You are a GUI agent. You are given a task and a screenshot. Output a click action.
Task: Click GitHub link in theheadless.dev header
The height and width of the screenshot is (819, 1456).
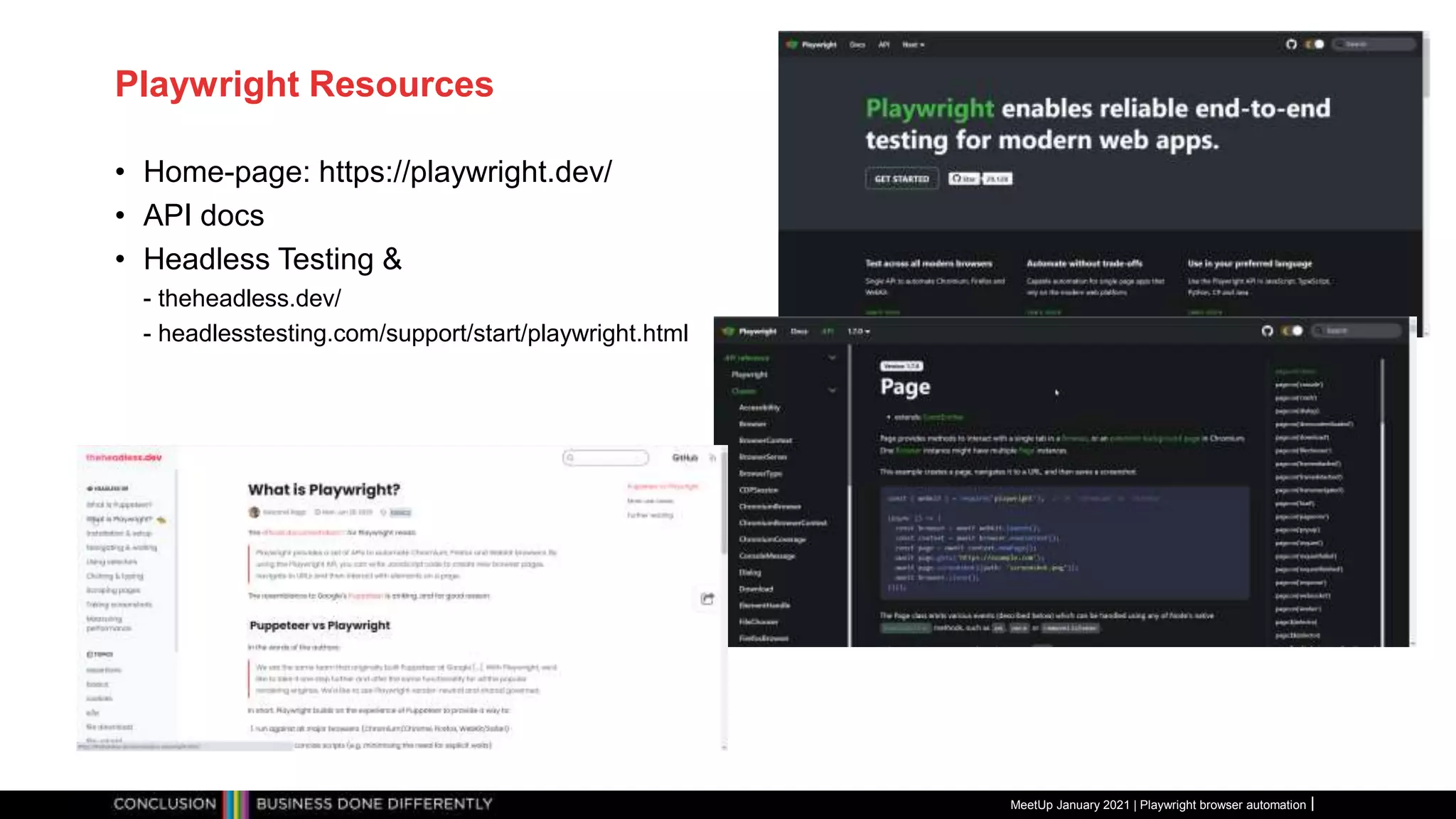(x=685, y=458)
